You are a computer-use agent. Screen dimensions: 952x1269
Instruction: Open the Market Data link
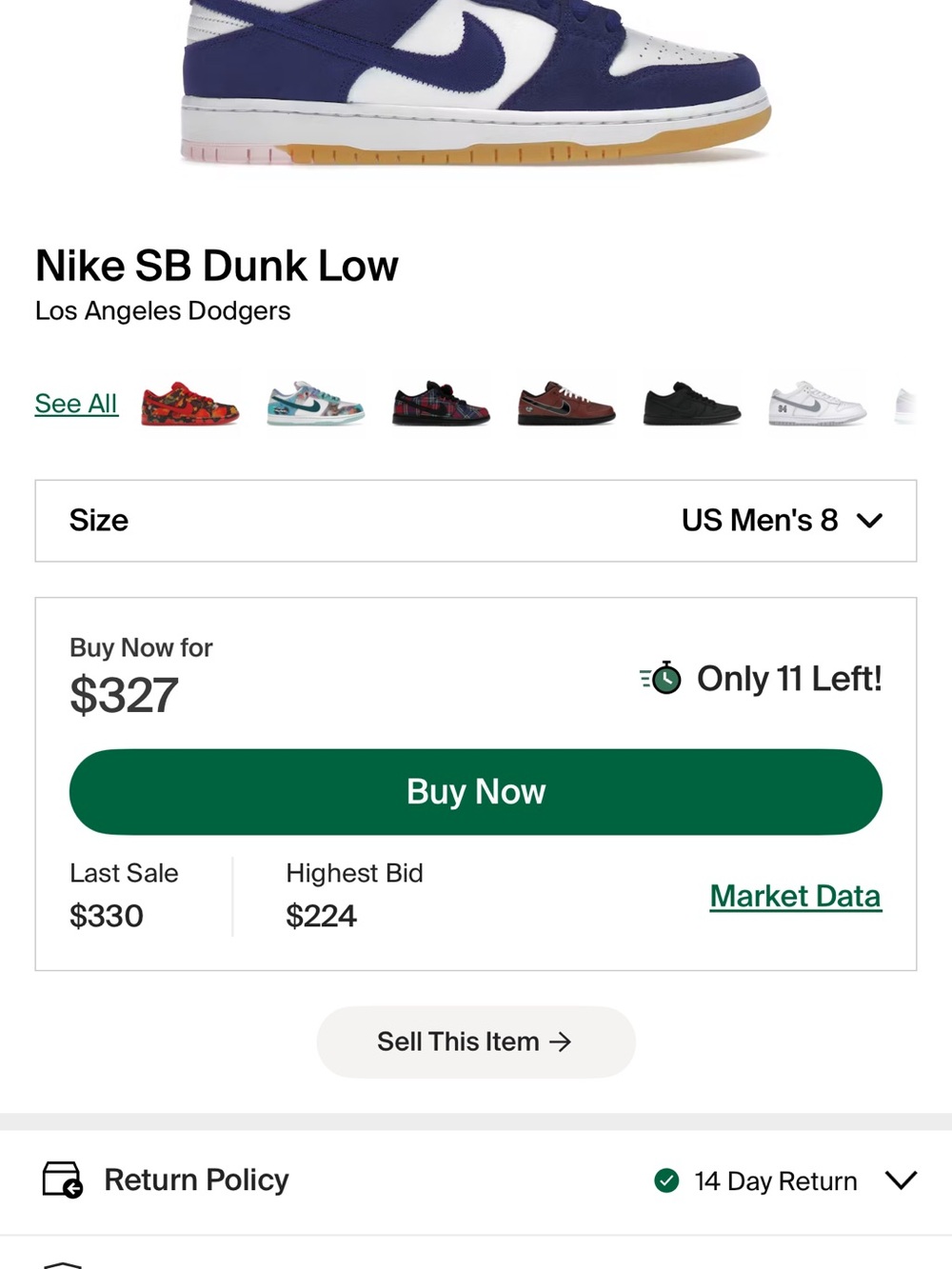coord(796,896)
